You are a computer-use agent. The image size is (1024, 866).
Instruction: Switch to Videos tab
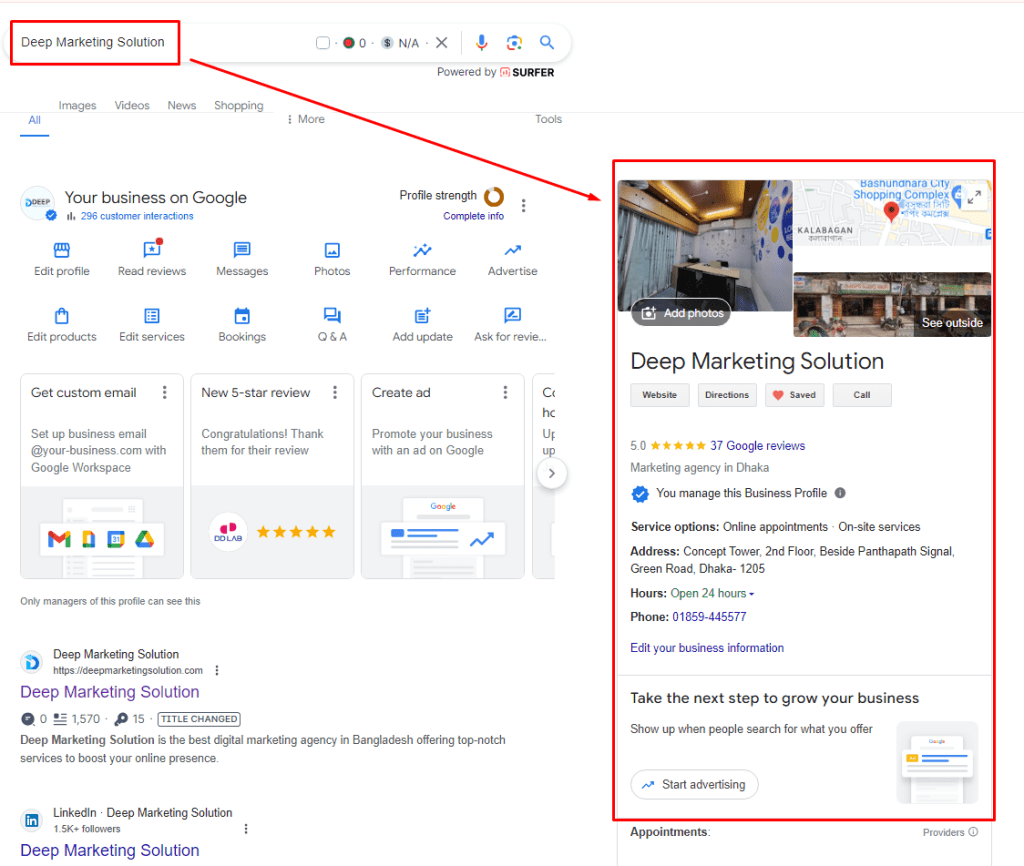(132, 105)
